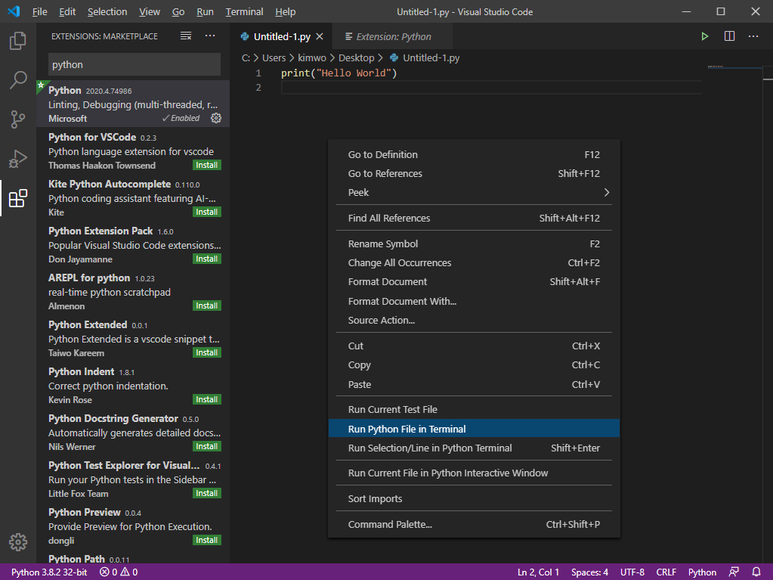Select Rename Symbol
The image size is (773, 580).
click(474, 244)
